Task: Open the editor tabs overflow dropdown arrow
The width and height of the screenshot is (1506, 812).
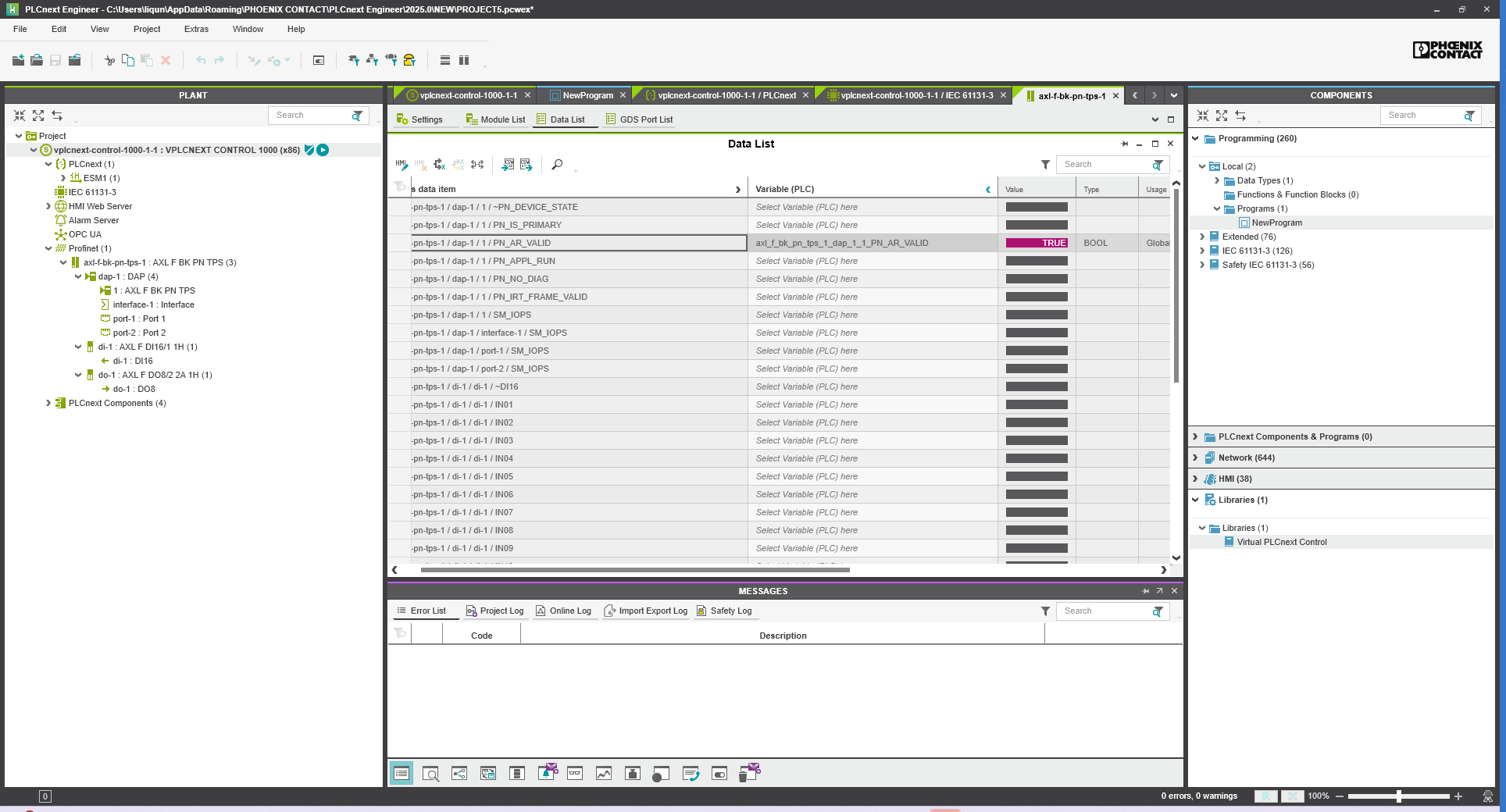Action: 1173,95
